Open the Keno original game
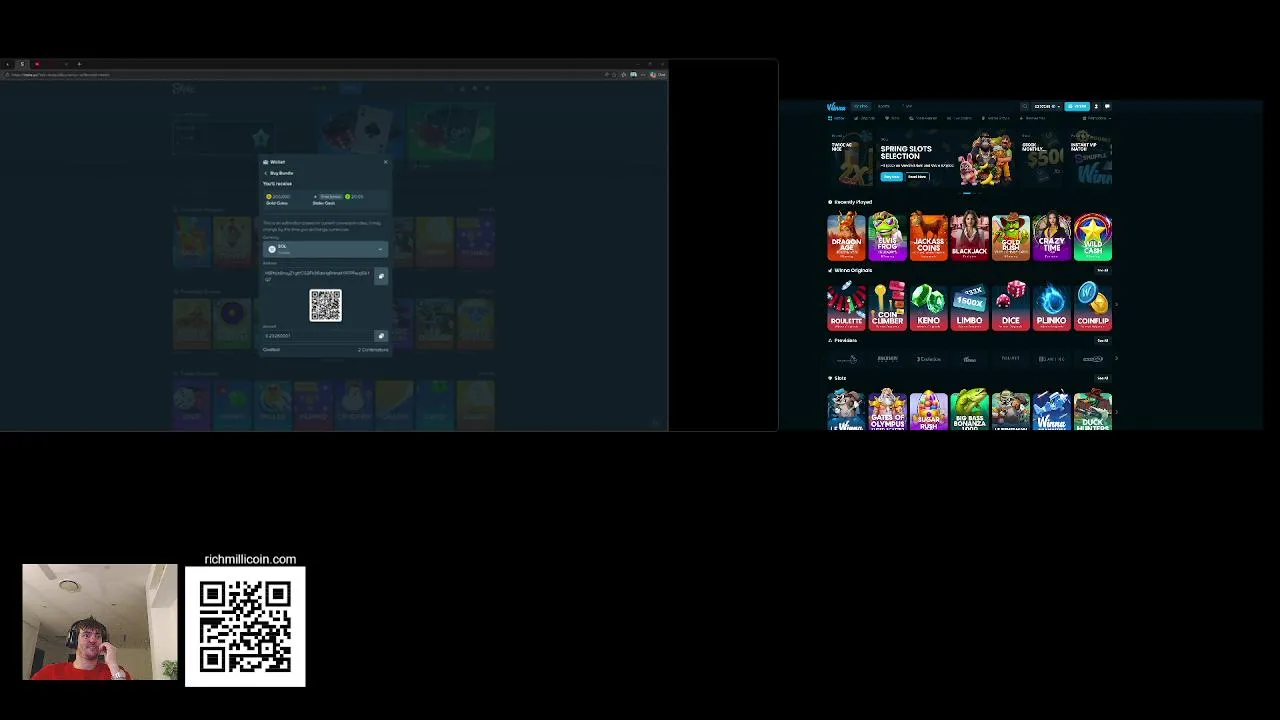 tap(928, 305)
